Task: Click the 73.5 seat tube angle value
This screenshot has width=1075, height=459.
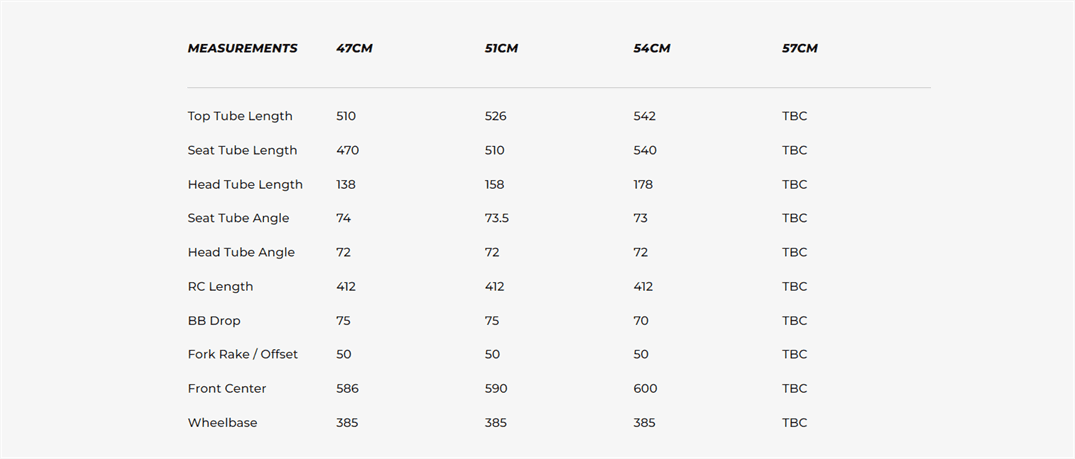Action: point(497,218)
